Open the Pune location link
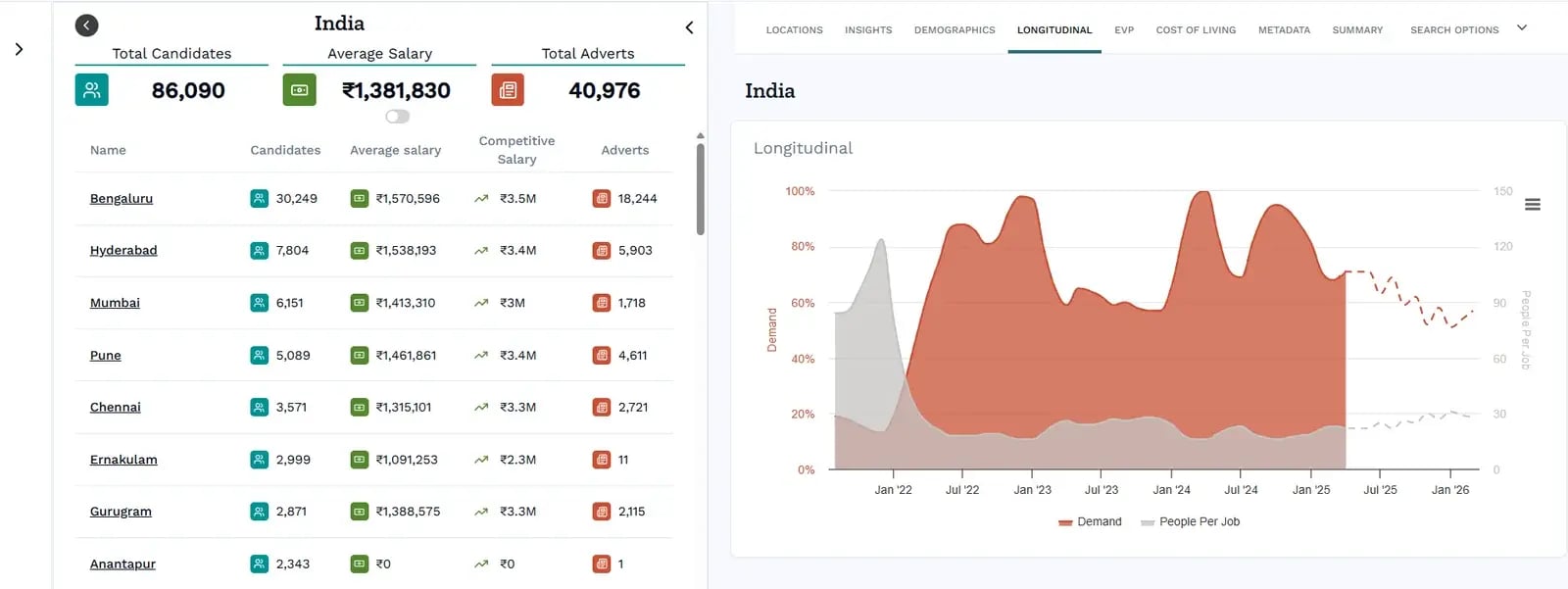 pos(106,356)
